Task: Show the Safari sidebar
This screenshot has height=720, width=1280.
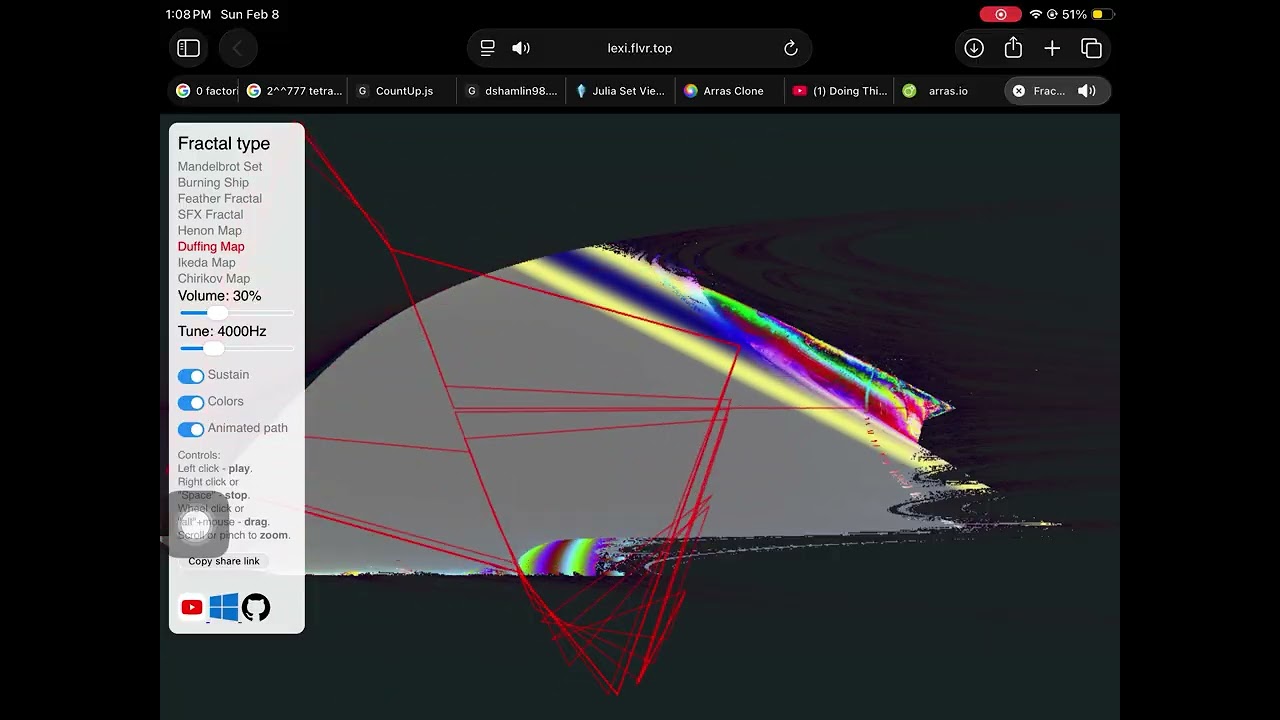Action: click(x=189, y=48)
